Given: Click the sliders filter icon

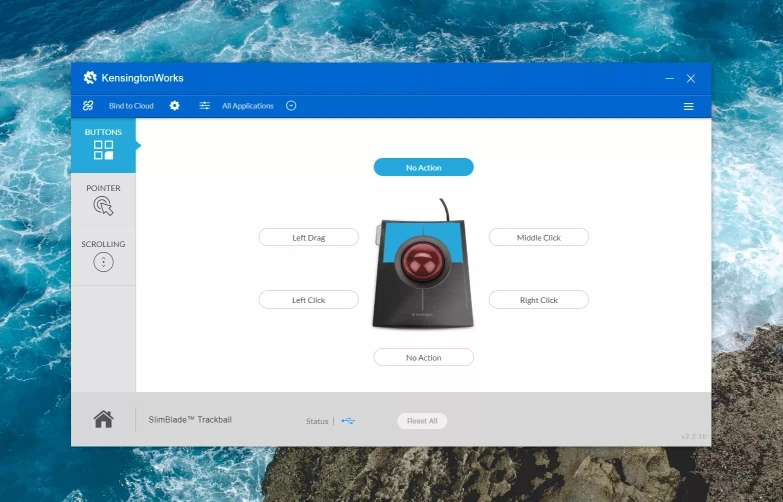Looking at the screenshot, I should point(204,105).
